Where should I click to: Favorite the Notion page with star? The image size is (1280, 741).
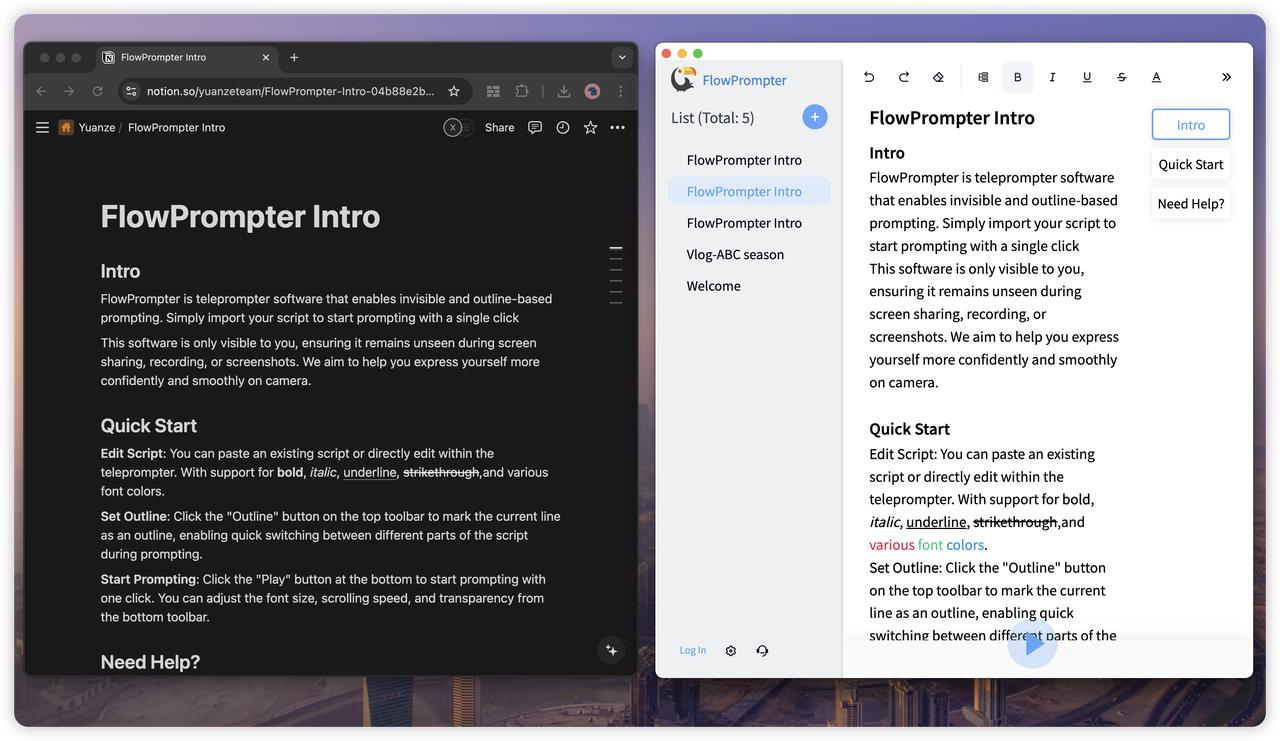(591, 127)
